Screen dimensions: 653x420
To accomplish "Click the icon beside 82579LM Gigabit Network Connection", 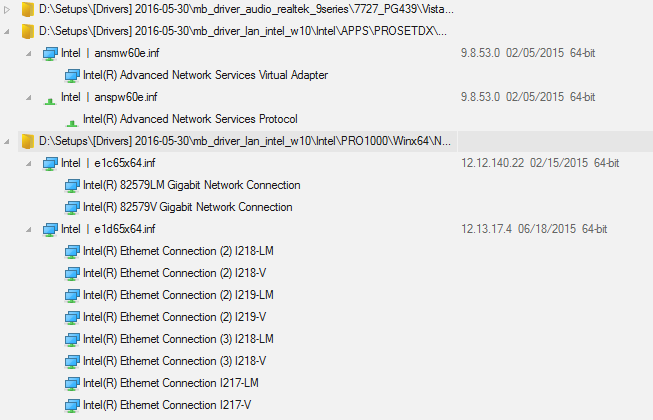I will (x=72, y=186).
